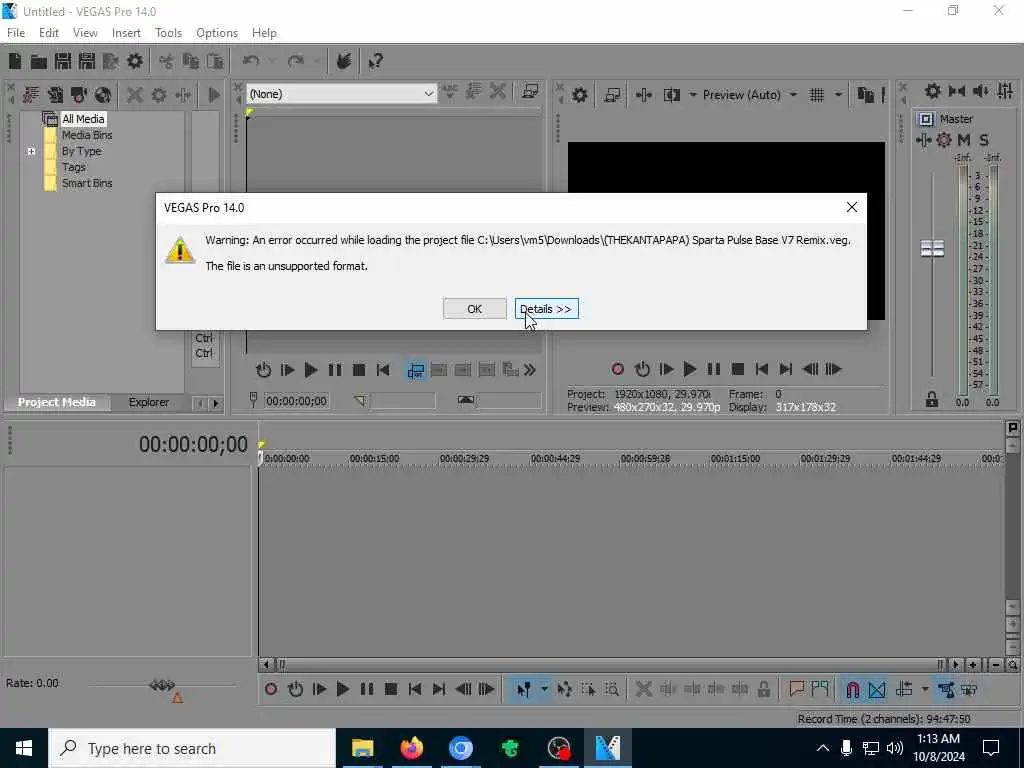Open Split Screen View dropdown arrow

point(693,95)
